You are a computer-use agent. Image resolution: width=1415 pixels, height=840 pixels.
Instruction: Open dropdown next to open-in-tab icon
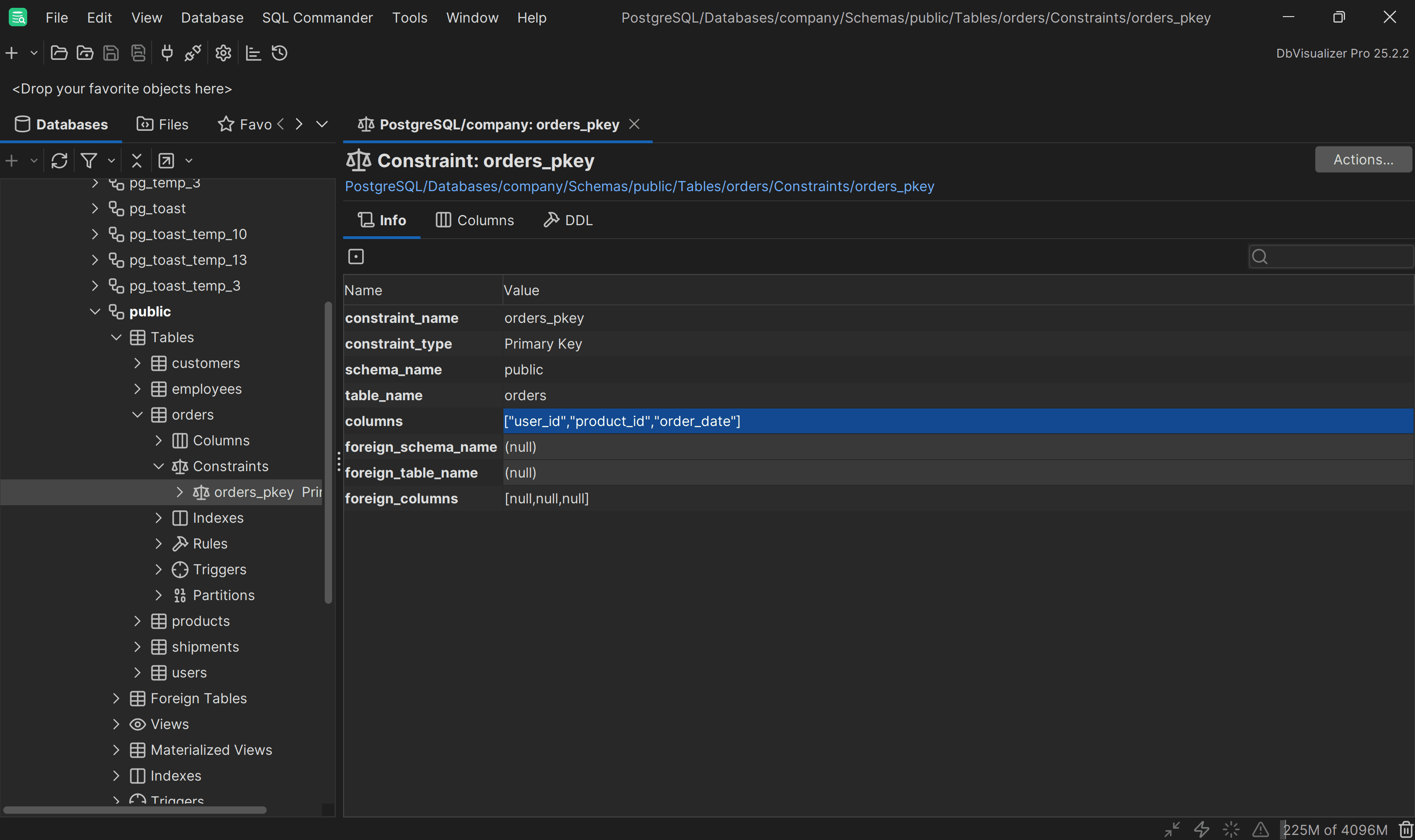[189, 161]
